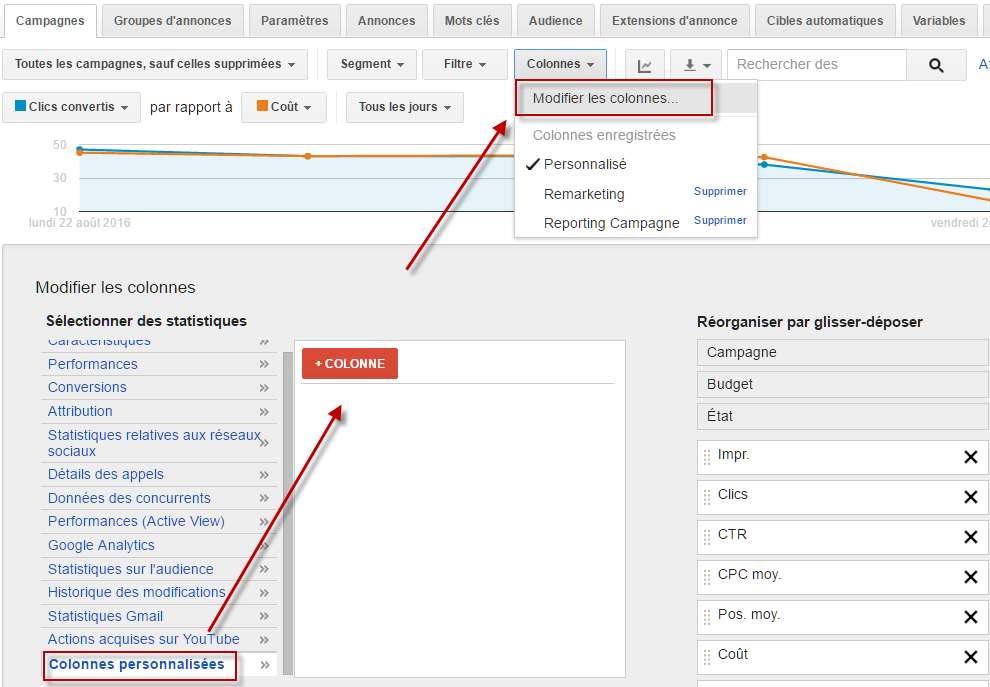The height and width of the screenshot is (687, 990).
Task: Open Tous les jours dropdown
Action: coord(405,107)
